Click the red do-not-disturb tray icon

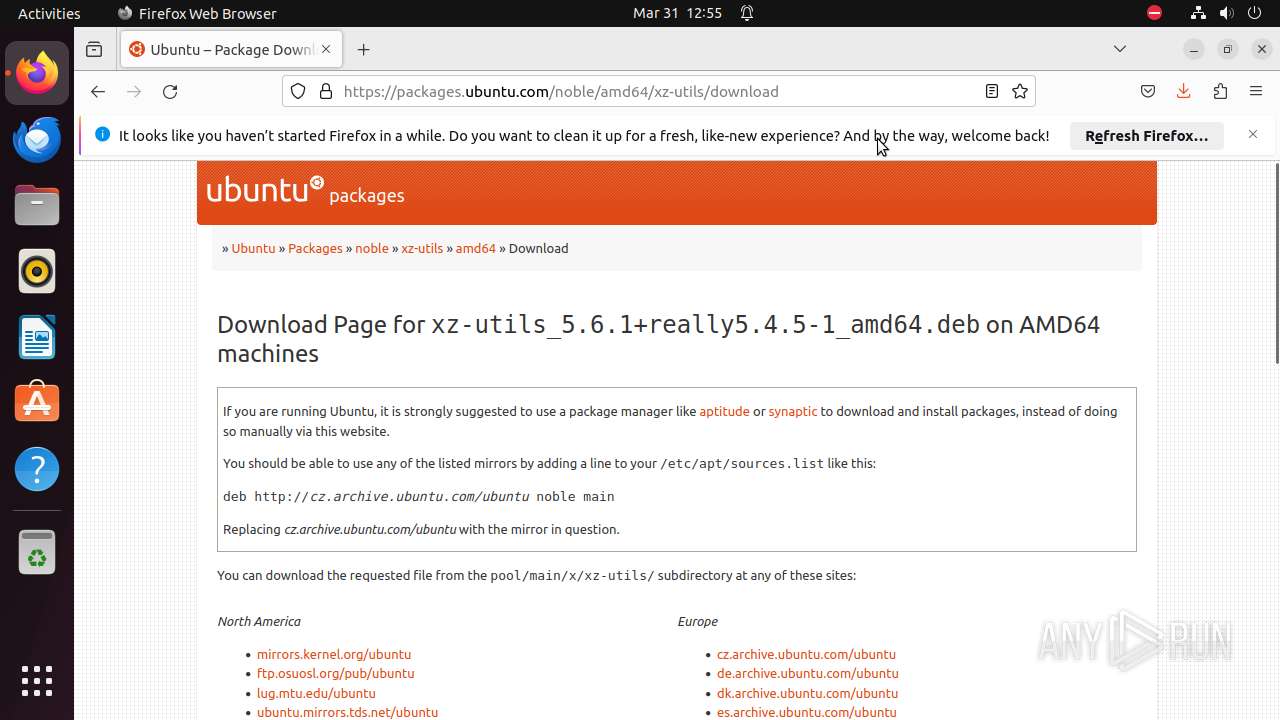pyautogui.click(x=1154, y=13)
